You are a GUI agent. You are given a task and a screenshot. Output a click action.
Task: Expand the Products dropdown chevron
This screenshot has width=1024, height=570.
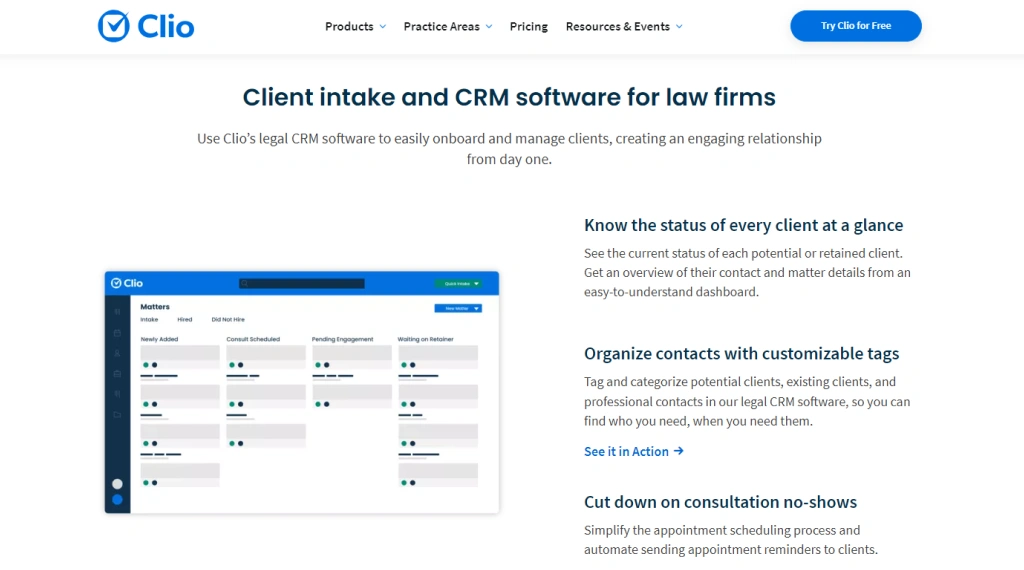pyautogui.click(x=383, y=27)
